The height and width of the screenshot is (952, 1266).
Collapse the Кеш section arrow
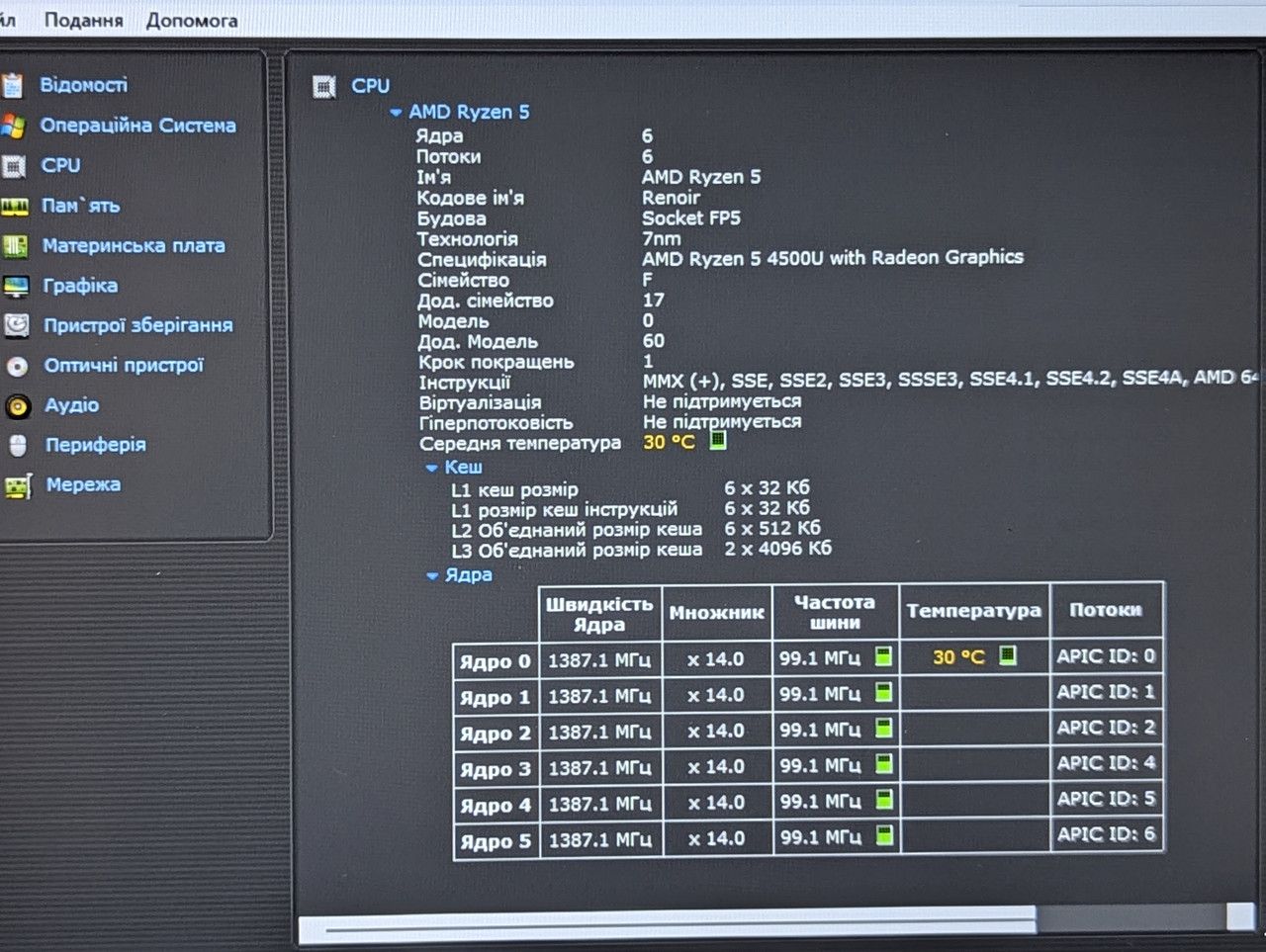coord(431,468)
